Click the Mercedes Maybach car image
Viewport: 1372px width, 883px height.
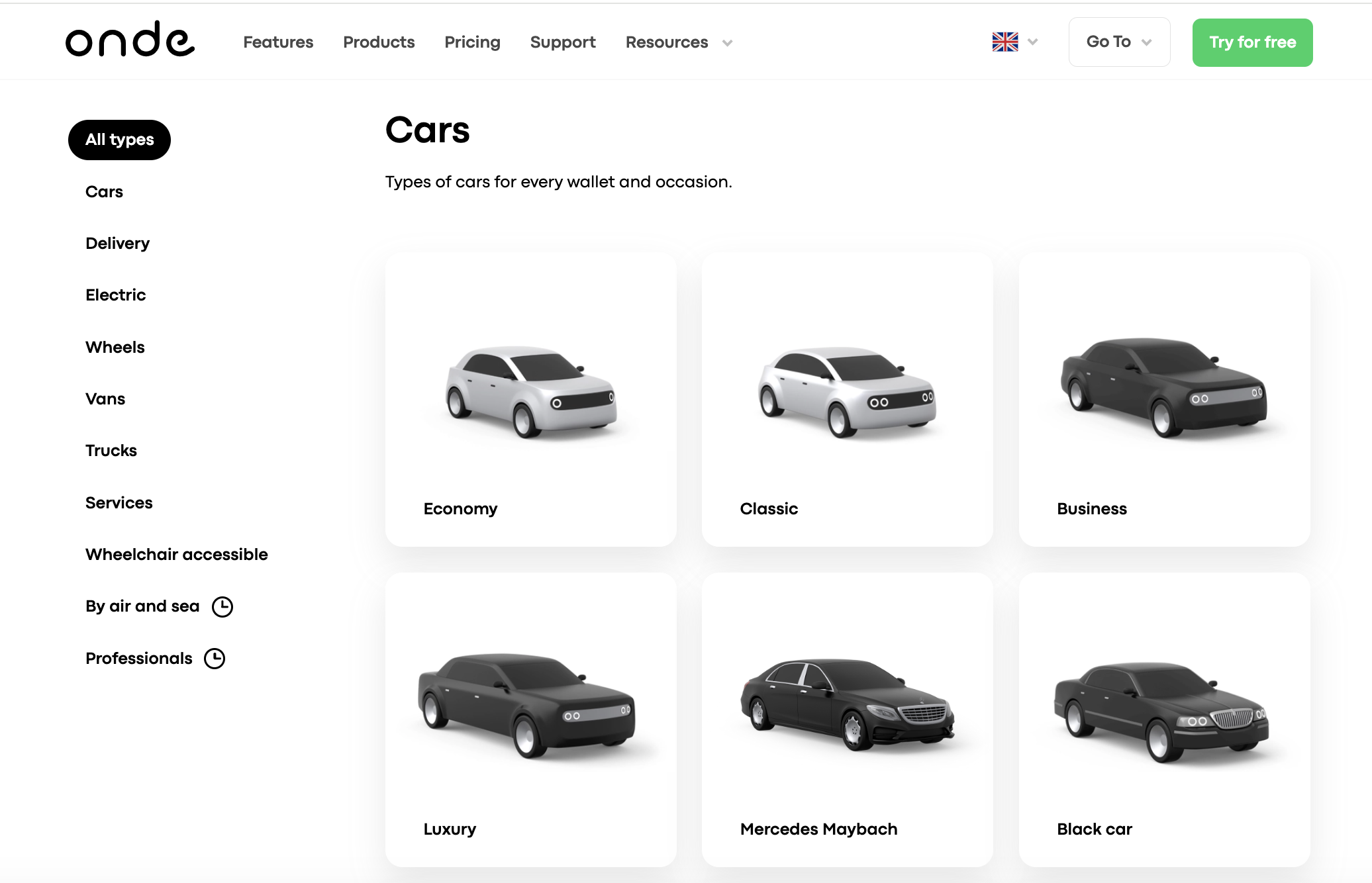[x=847, y=704]
